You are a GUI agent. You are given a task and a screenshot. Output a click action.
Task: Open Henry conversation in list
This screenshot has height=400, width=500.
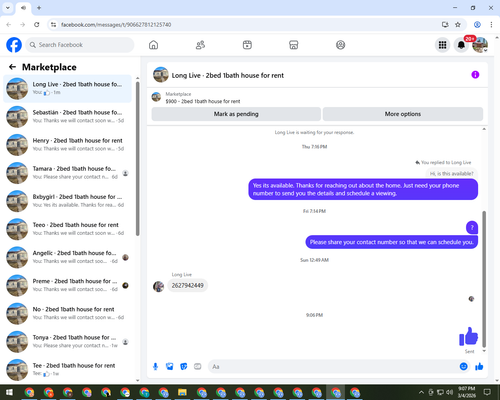pyautogui.click(x=67, y=145)
